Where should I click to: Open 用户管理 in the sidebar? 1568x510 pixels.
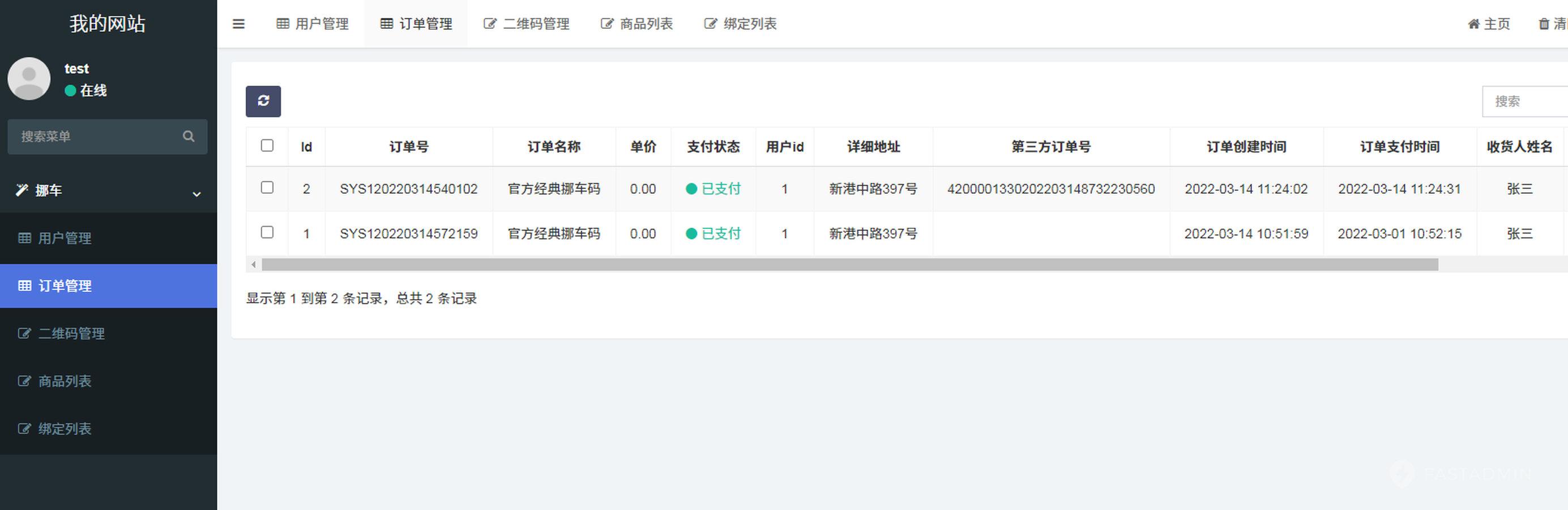pos(65,238)
